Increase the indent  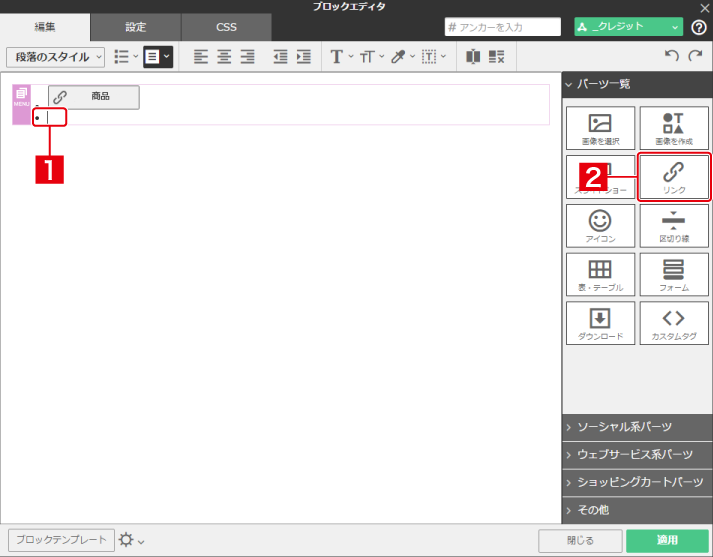tap(304, 57)
